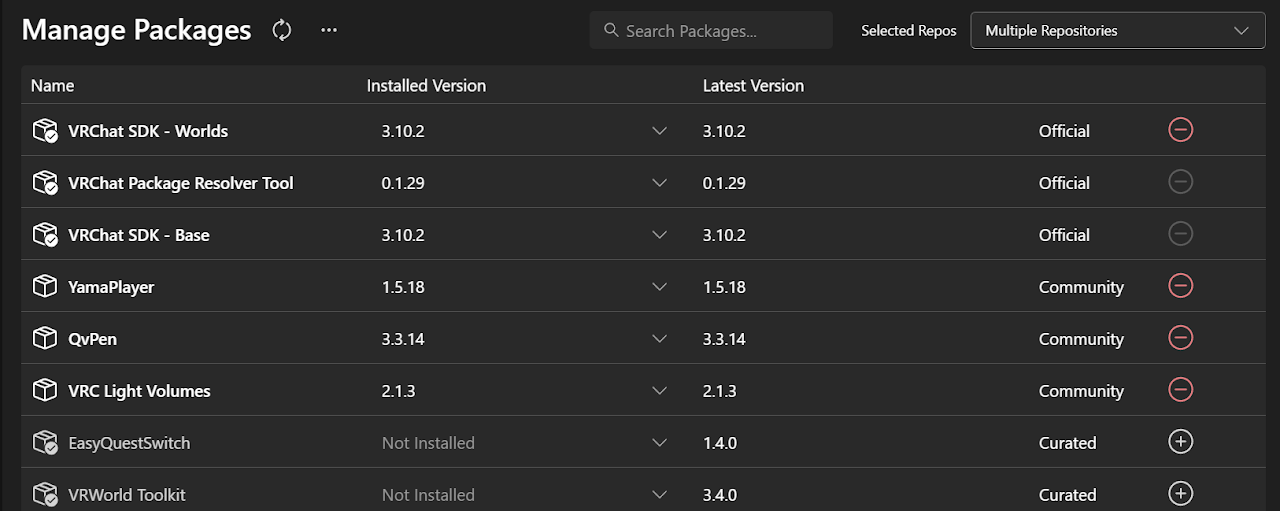Install VRWorld Toolkit with plus icon
This screenshot has width=1280, height=511.
point(1180,494)
